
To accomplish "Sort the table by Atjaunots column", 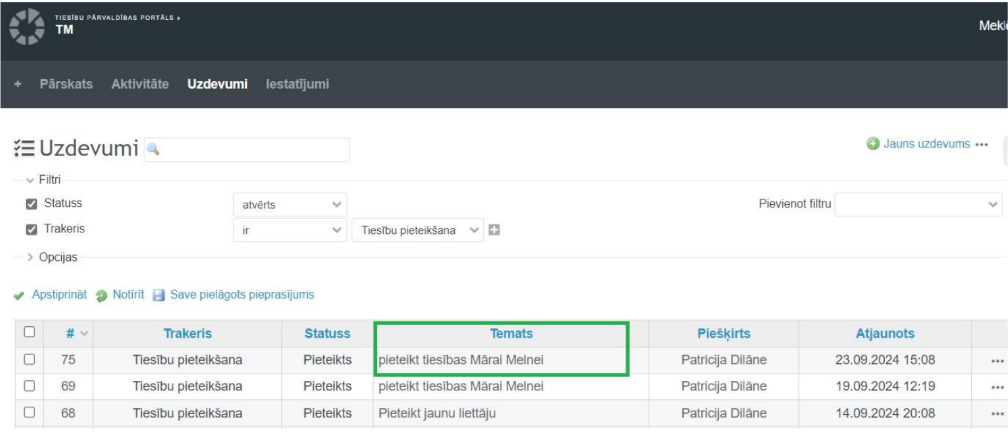I will tap(885, 333).
